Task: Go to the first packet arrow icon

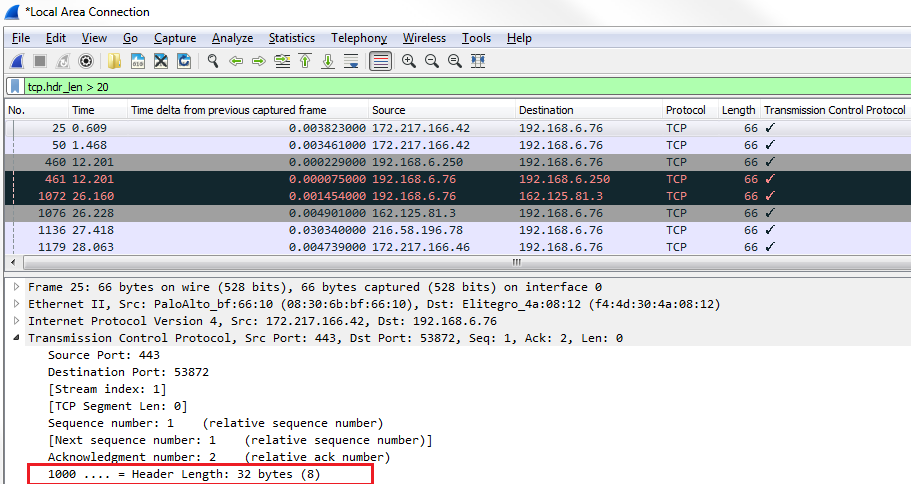Action: (x=305, y=61)
